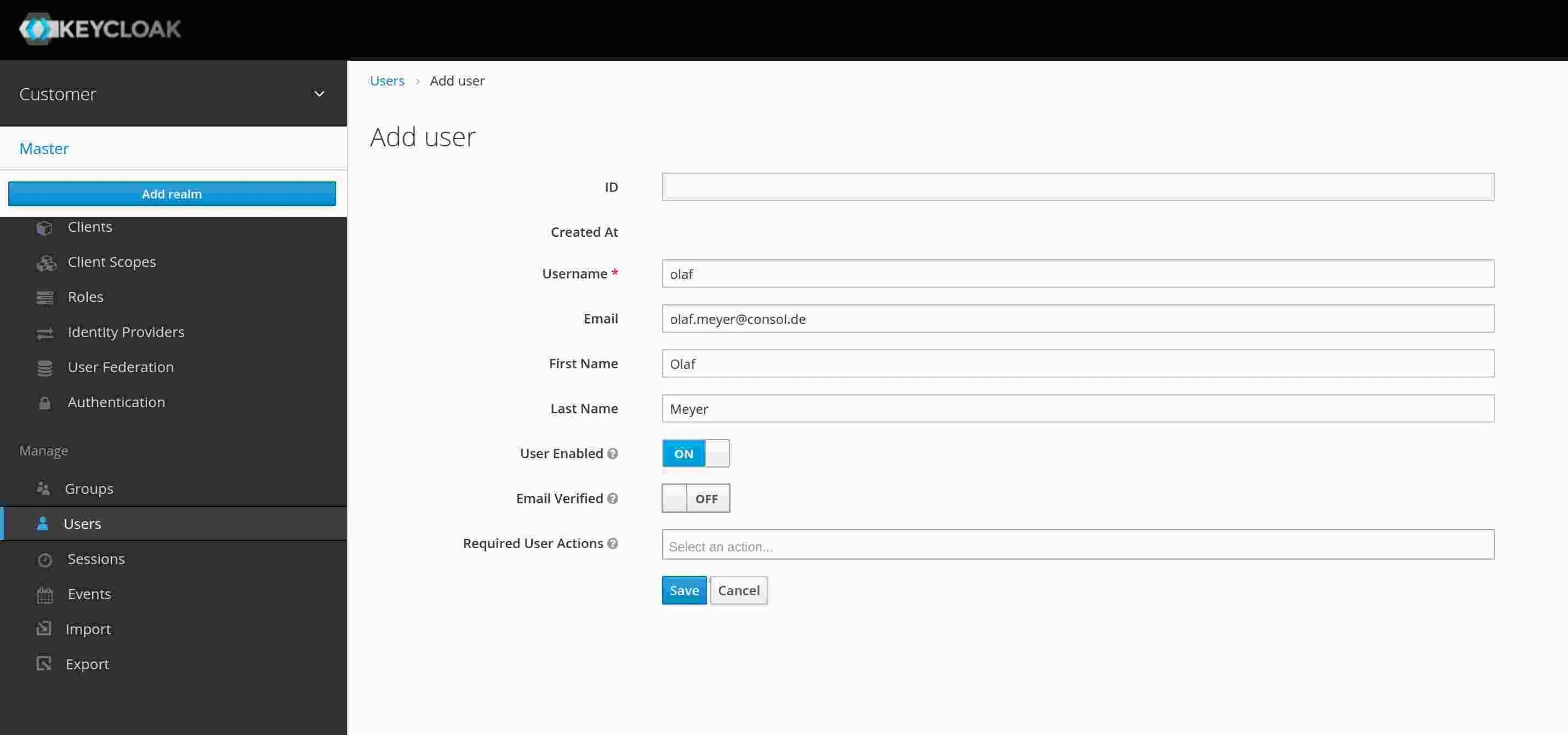Click the Client Scopes icon in sidebar
The height and width of the screenshot is (735, 1568).
[x=44, y=262]
